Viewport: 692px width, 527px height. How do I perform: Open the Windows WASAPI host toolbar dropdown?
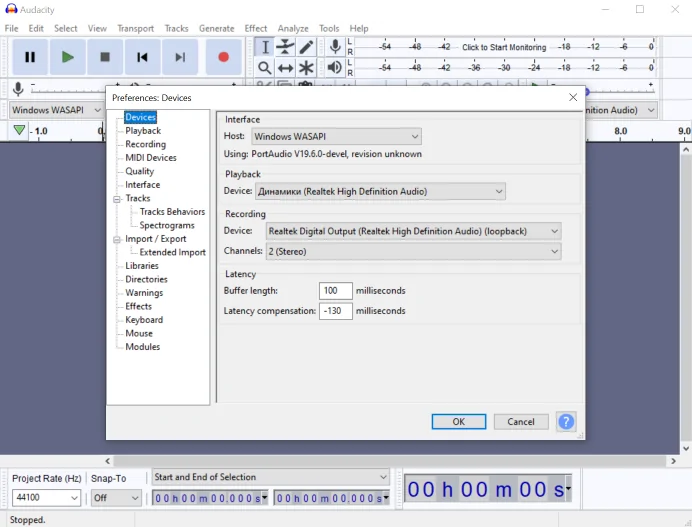tap(56, 110)
